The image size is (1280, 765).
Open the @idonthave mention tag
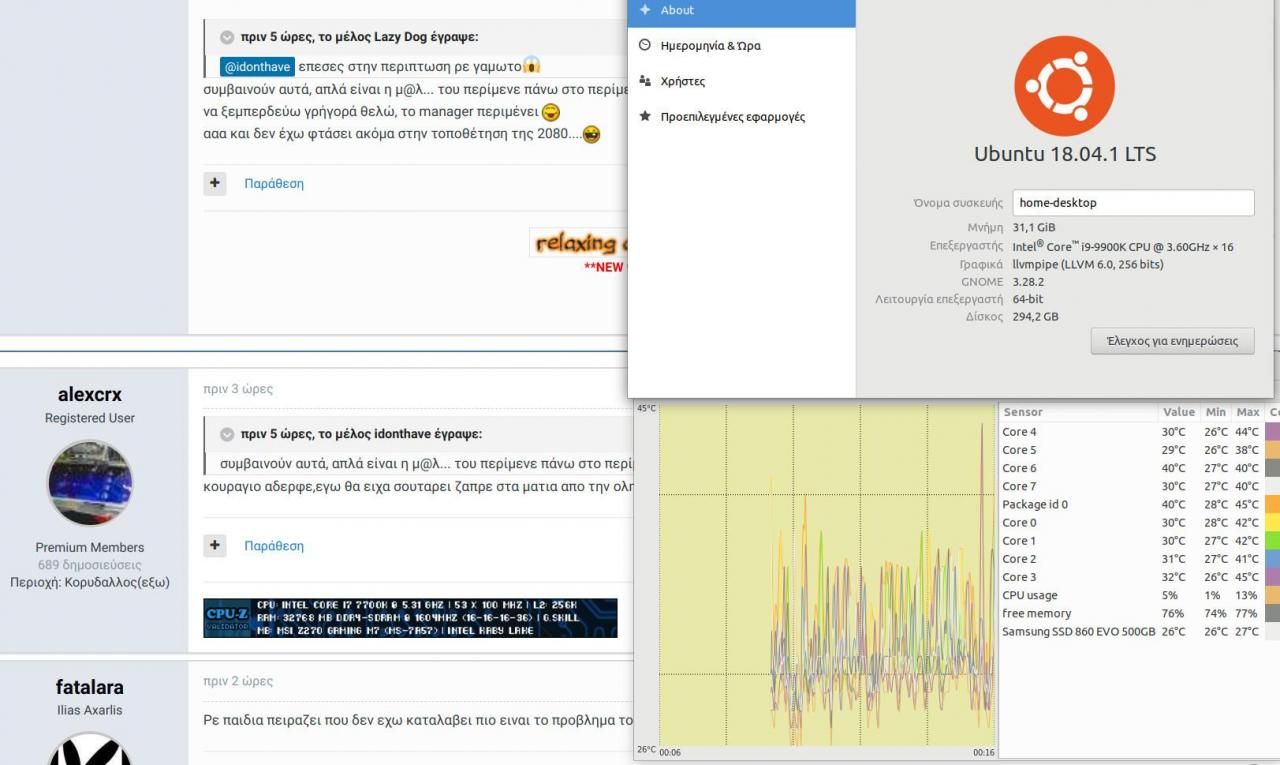pos(257,67)
